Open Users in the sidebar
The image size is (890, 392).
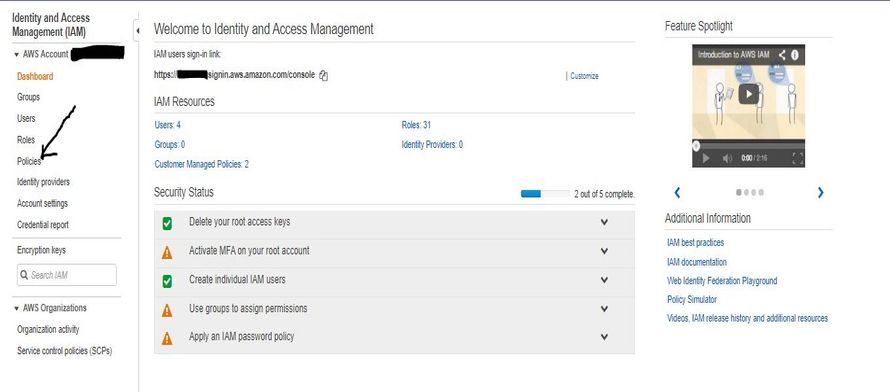pos(26,119)
